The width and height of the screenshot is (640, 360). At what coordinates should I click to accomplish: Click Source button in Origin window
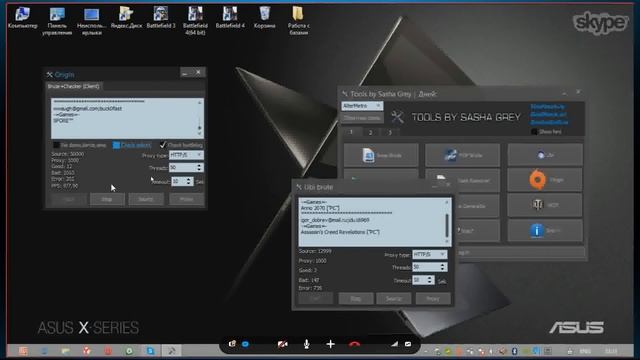point(146,199)
